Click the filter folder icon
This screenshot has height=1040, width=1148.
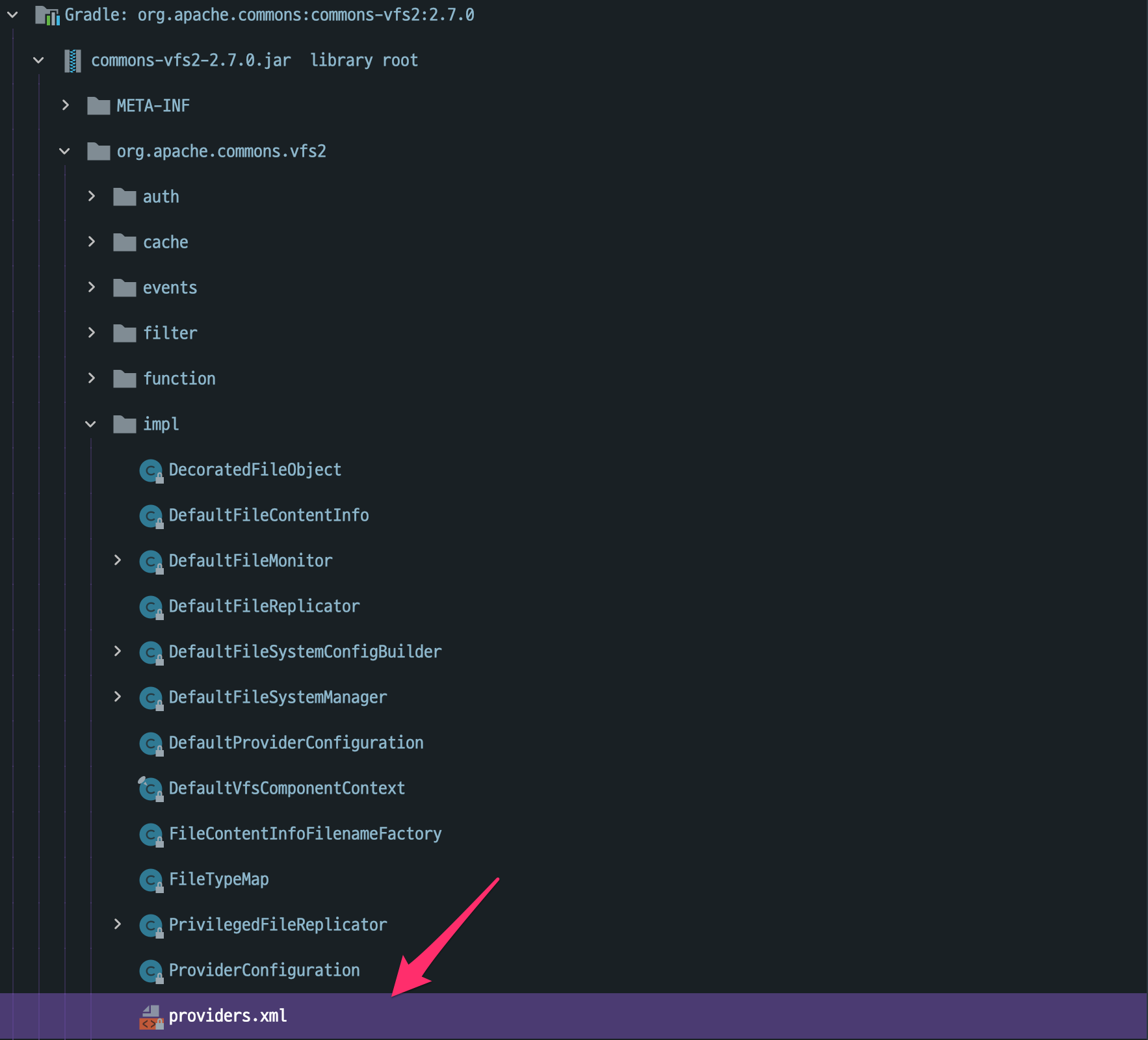[x=124, y=333]
